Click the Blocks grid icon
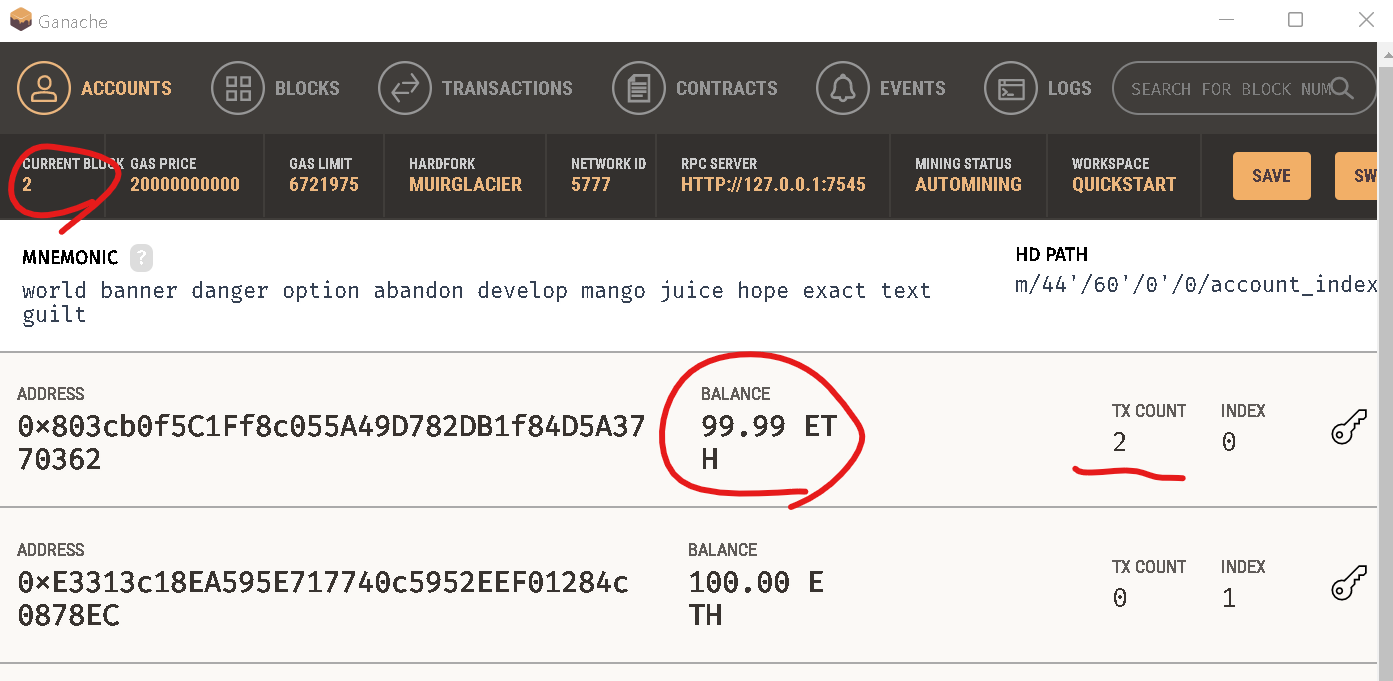1393x681 pixels. (238, 88)
